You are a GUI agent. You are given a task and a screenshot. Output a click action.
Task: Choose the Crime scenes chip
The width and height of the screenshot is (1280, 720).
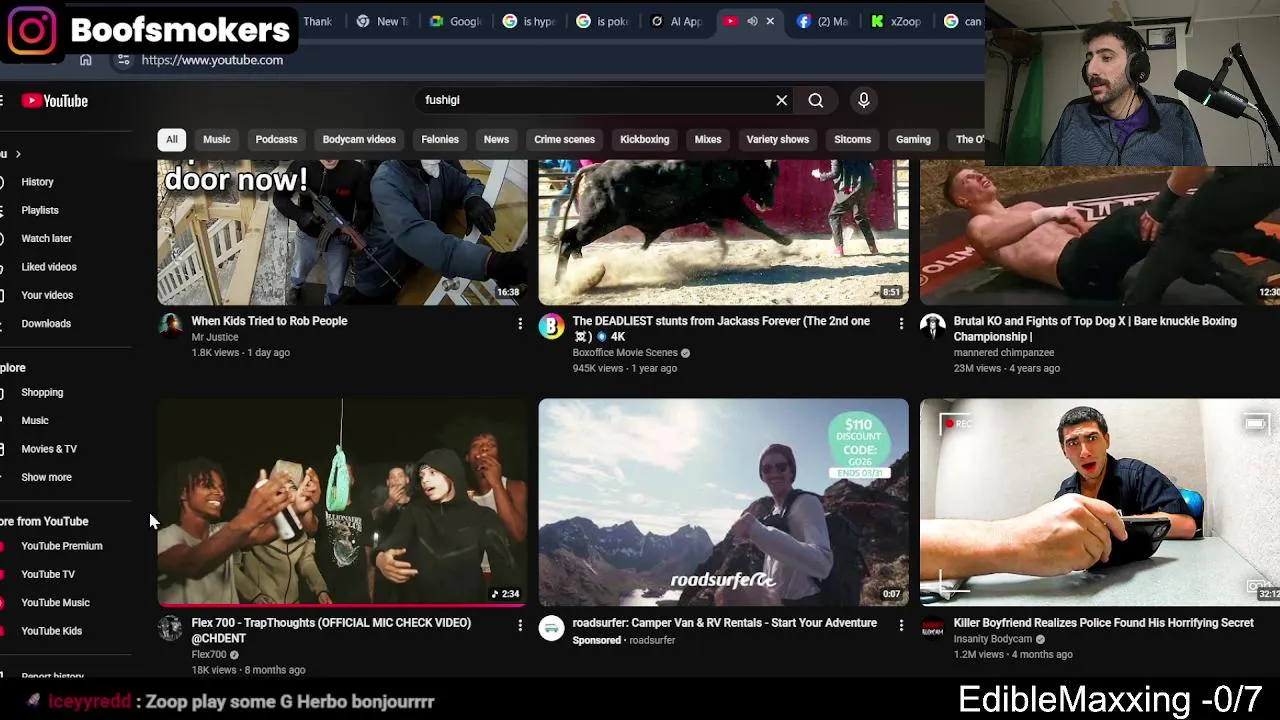(564, 140)
